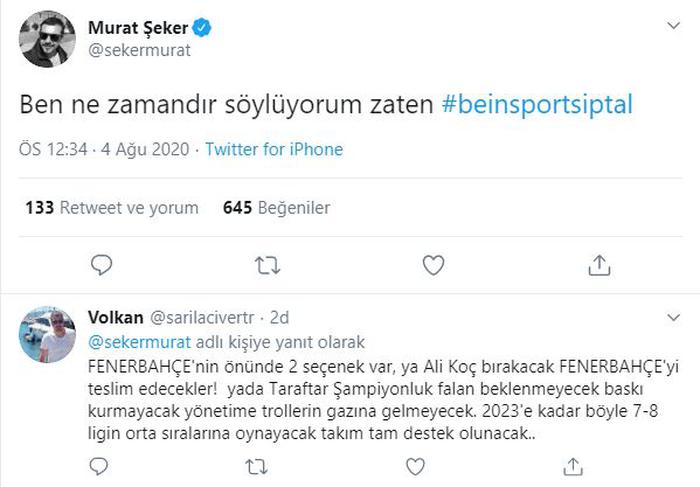Retweet Volkan's reply tweet
This screenshot has height=487, width=700.
tap(256, 465)
